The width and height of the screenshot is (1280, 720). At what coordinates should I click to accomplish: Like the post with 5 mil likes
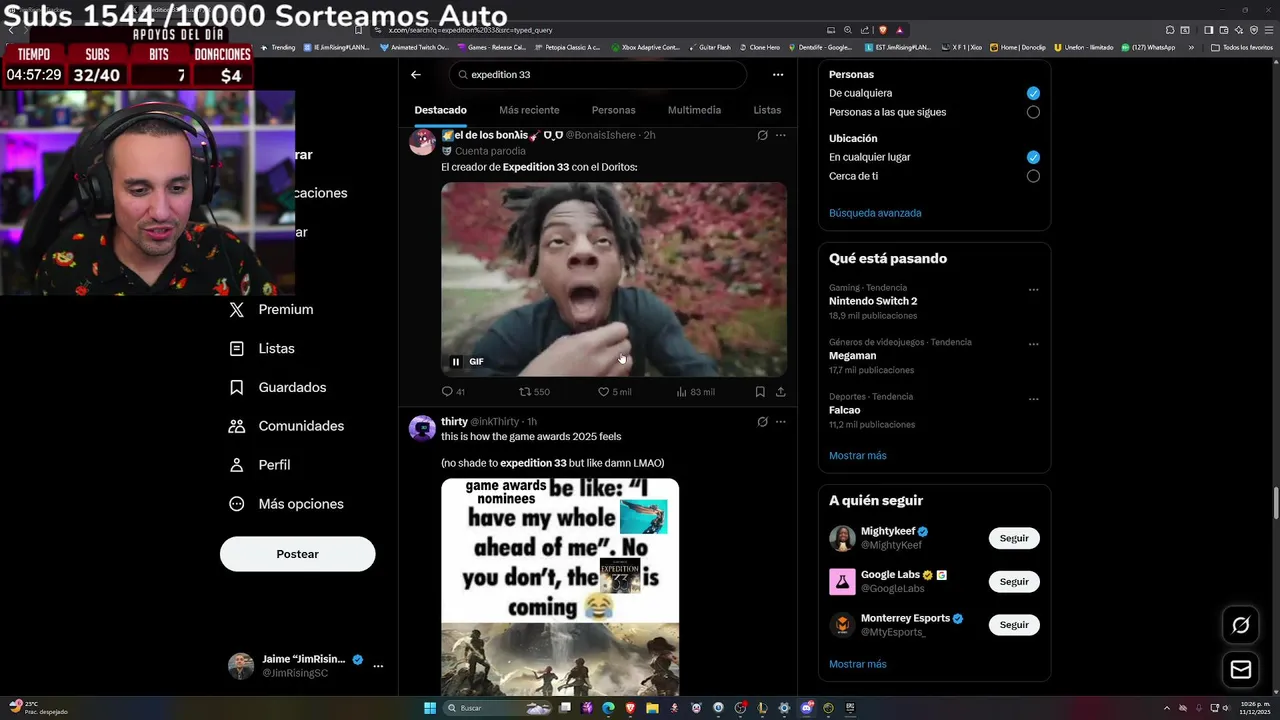(614, 392)
